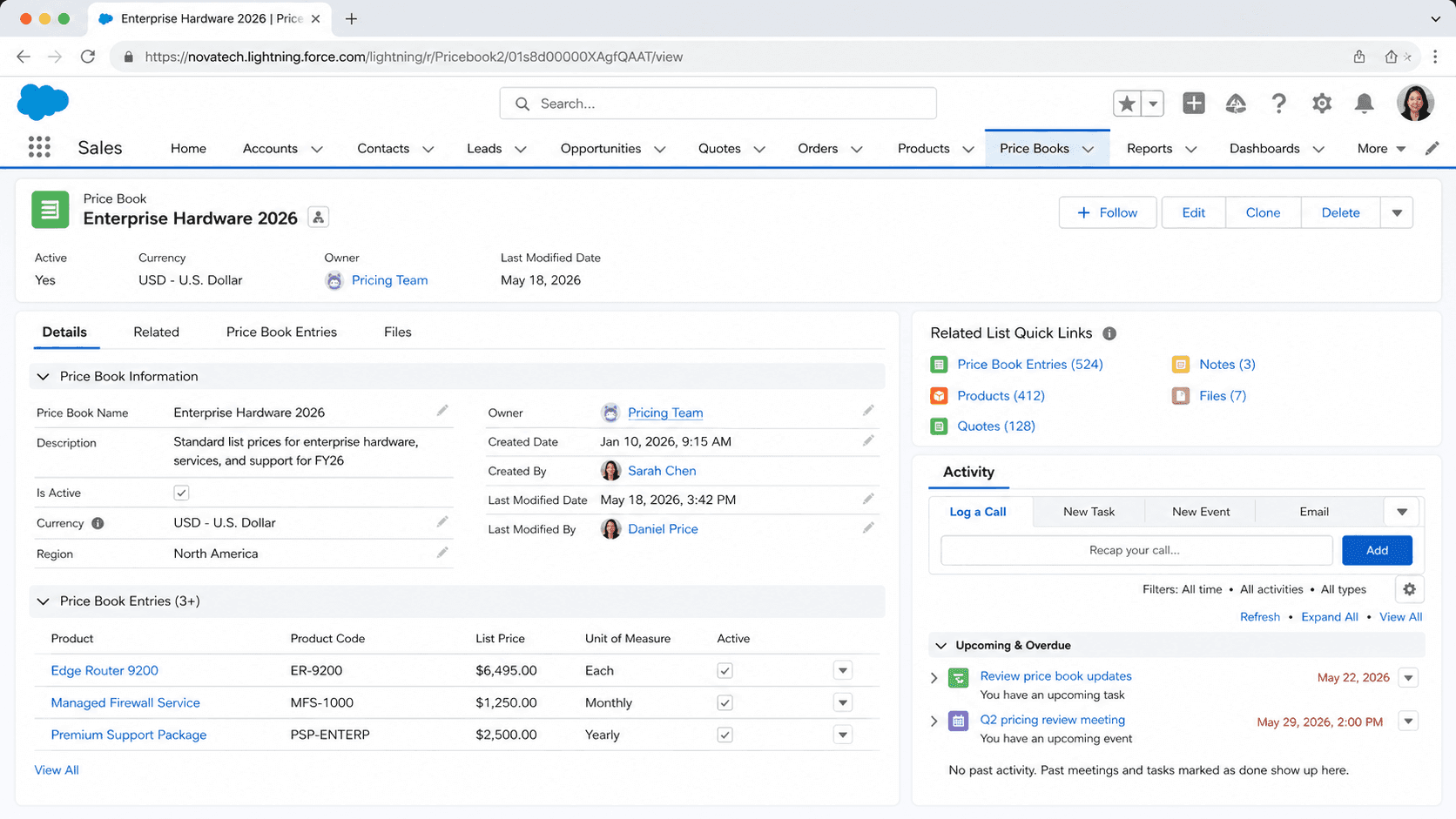Open the Edge Router 9200 product link
The width and height of the screenshot is (1456, 819).
(104, 670)
